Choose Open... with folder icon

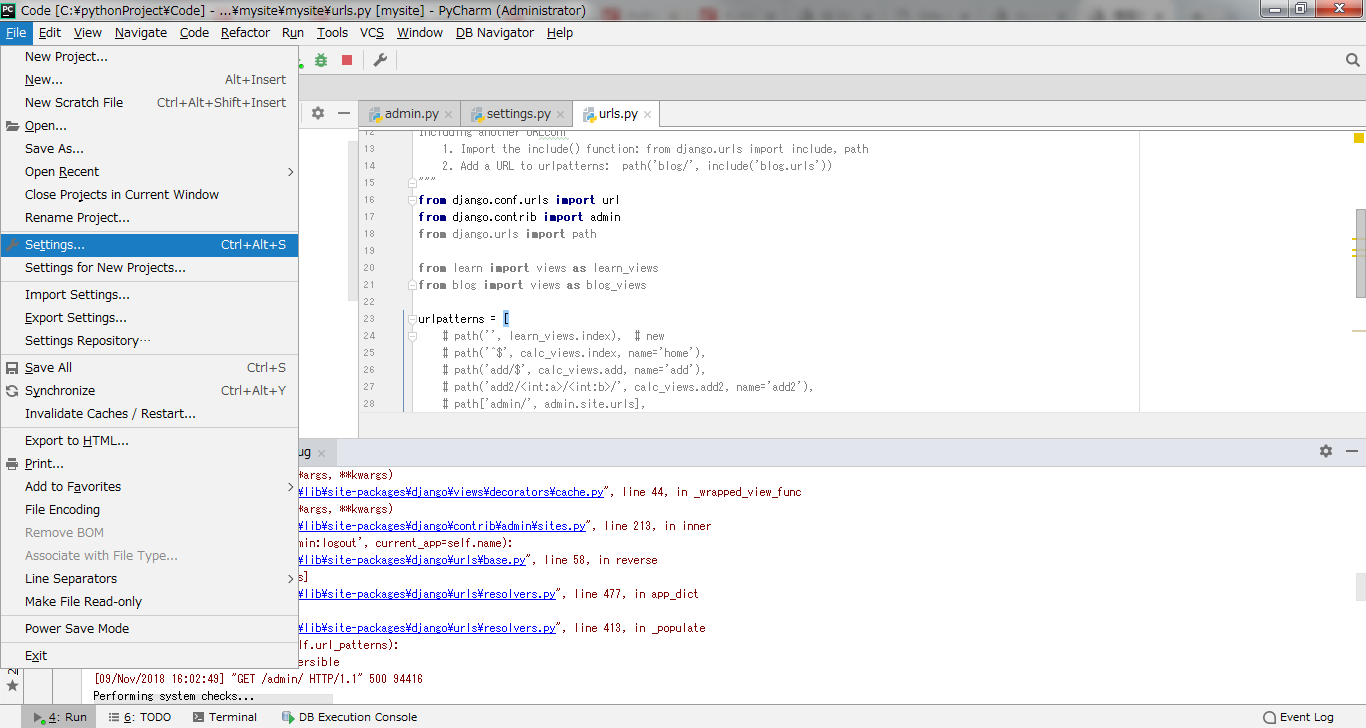click(x=149, y=126)
